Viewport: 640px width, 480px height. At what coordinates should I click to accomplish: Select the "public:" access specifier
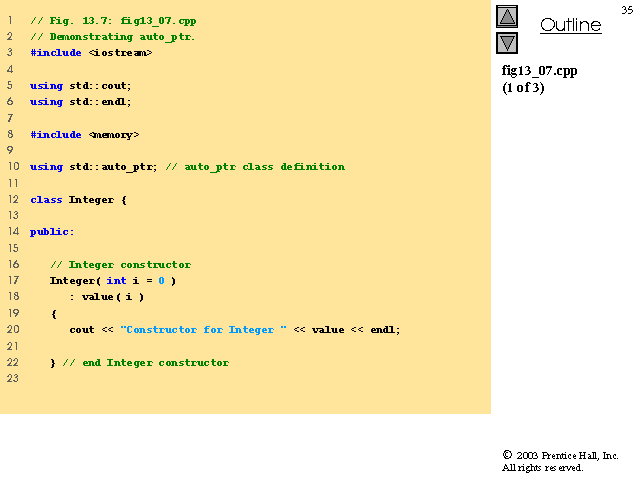coord(52,232)
